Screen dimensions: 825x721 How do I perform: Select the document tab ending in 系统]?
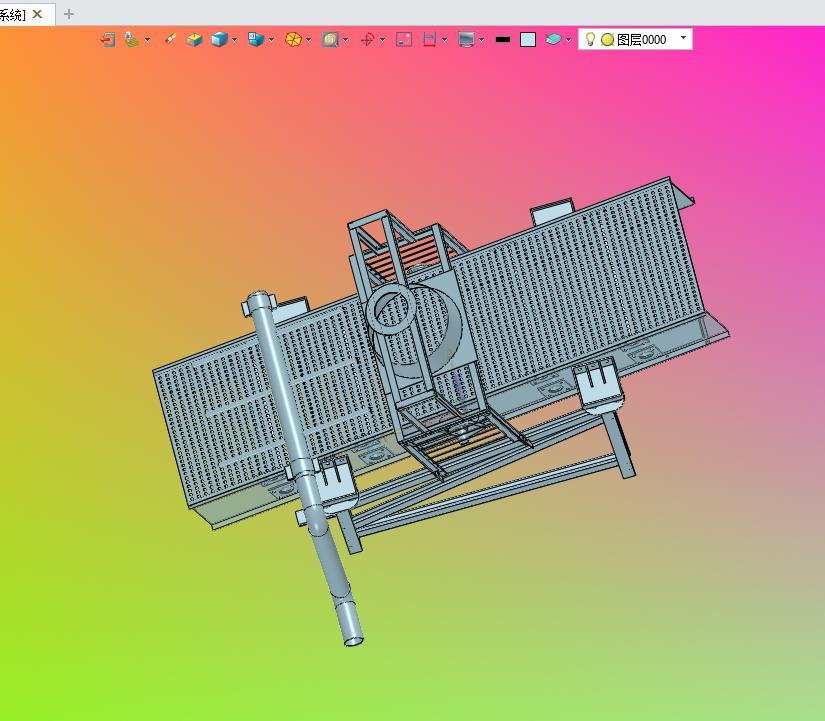click(x=12, y=14)
